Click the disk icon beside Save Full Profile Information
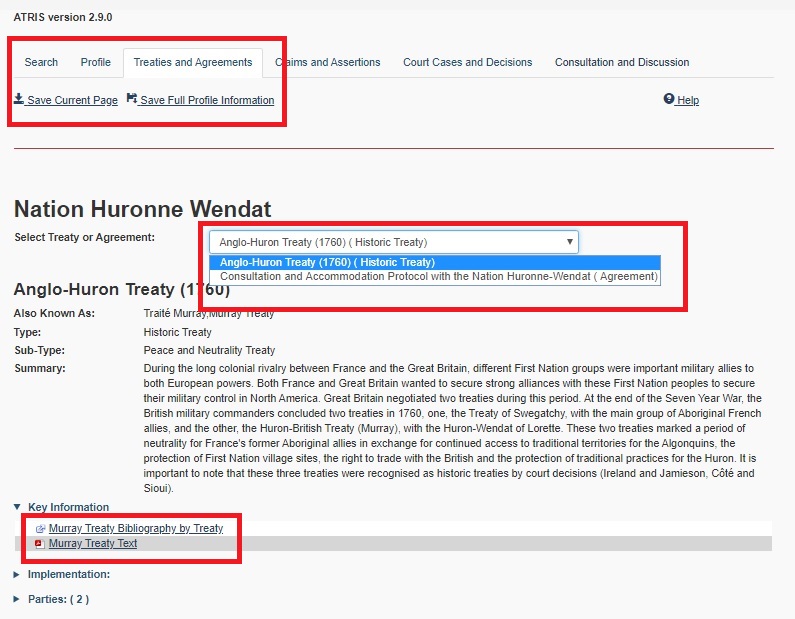This screenshot has height=619, width=795. 132,99
